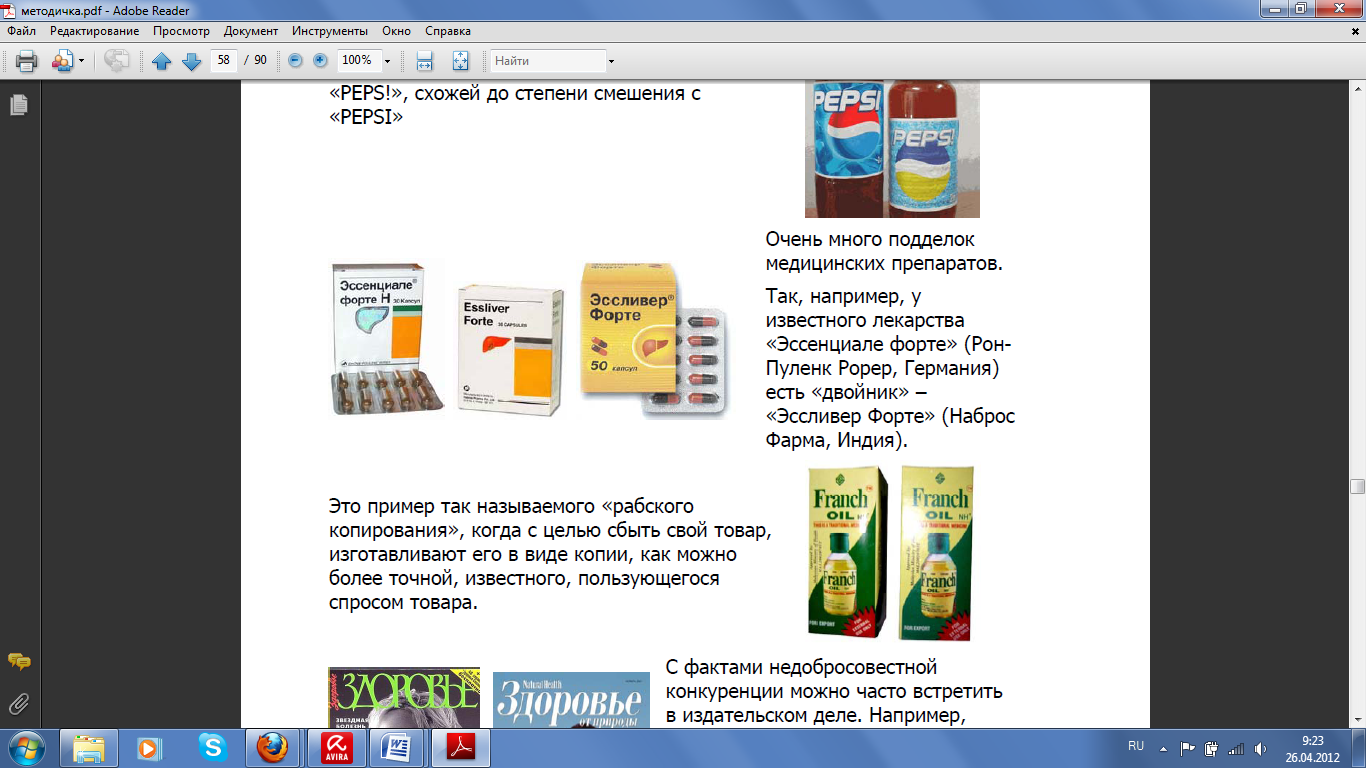Expand the collaborate icon dropdown arrow
The image size is (1366, 768).
pyautogui.click(x=82, y=61)
